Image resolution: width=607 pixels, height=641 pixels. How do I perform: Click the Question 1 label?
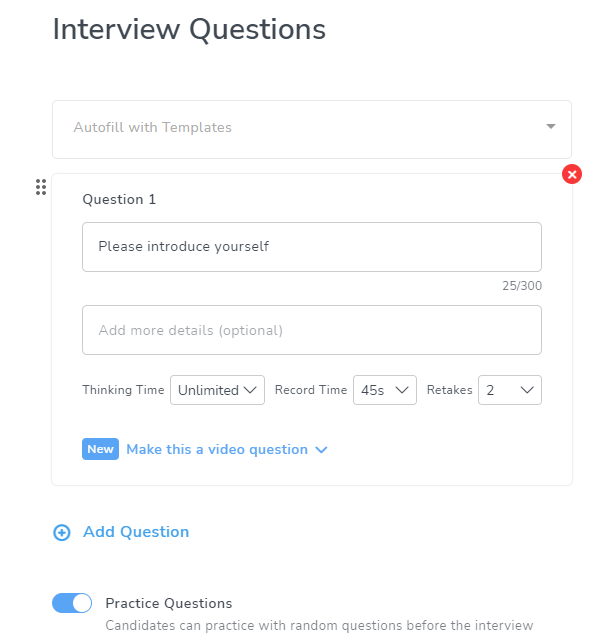119,199
